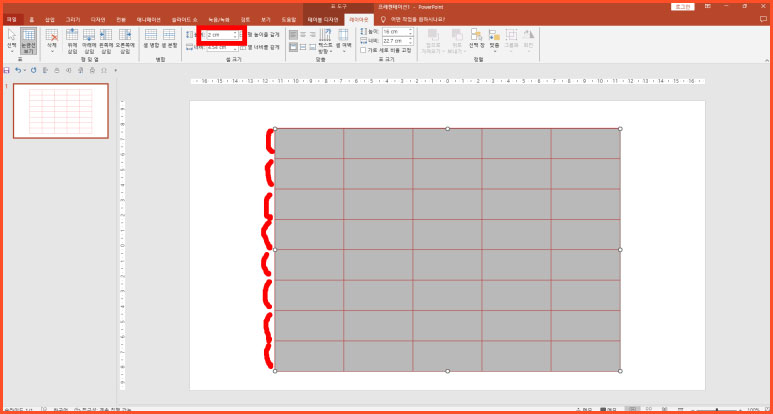Click Redo icon in quick access toolbar

pos(34,70)
